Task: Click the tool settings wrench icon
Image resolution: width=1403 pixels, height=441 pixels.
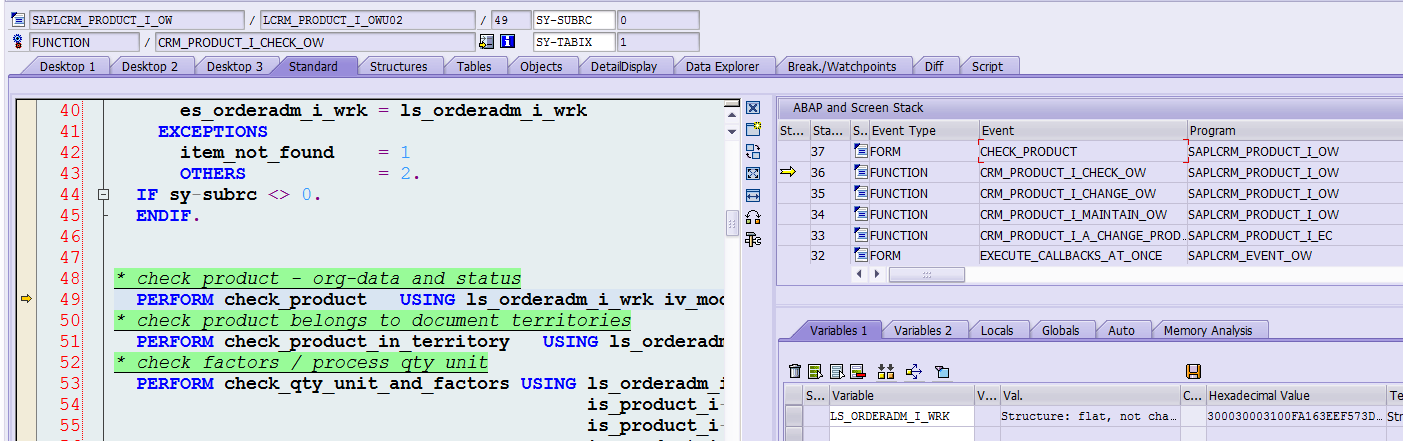Action: pyautogui.click(x=753, y=239)
